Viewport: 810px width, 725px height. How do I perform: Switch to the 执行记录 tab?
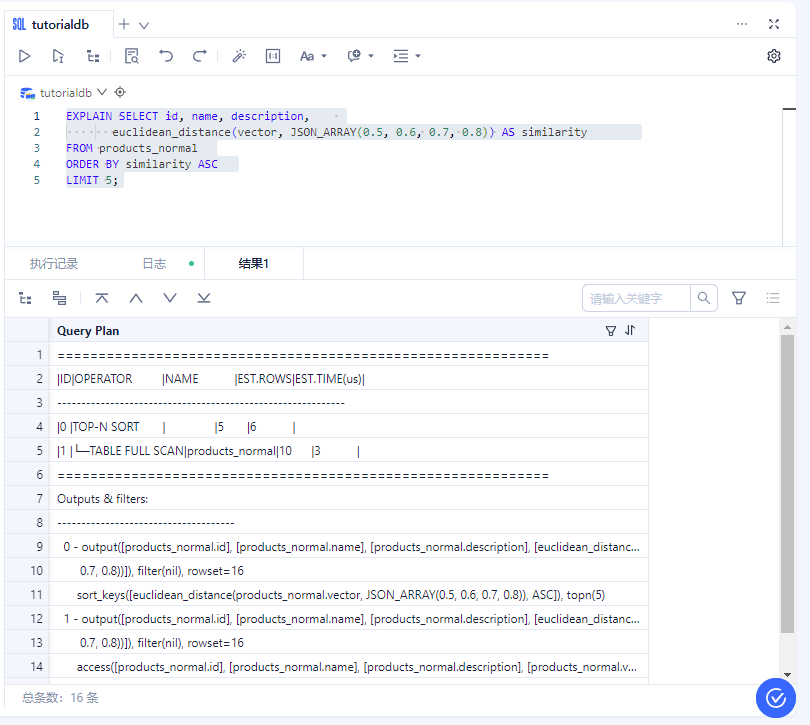54,264
